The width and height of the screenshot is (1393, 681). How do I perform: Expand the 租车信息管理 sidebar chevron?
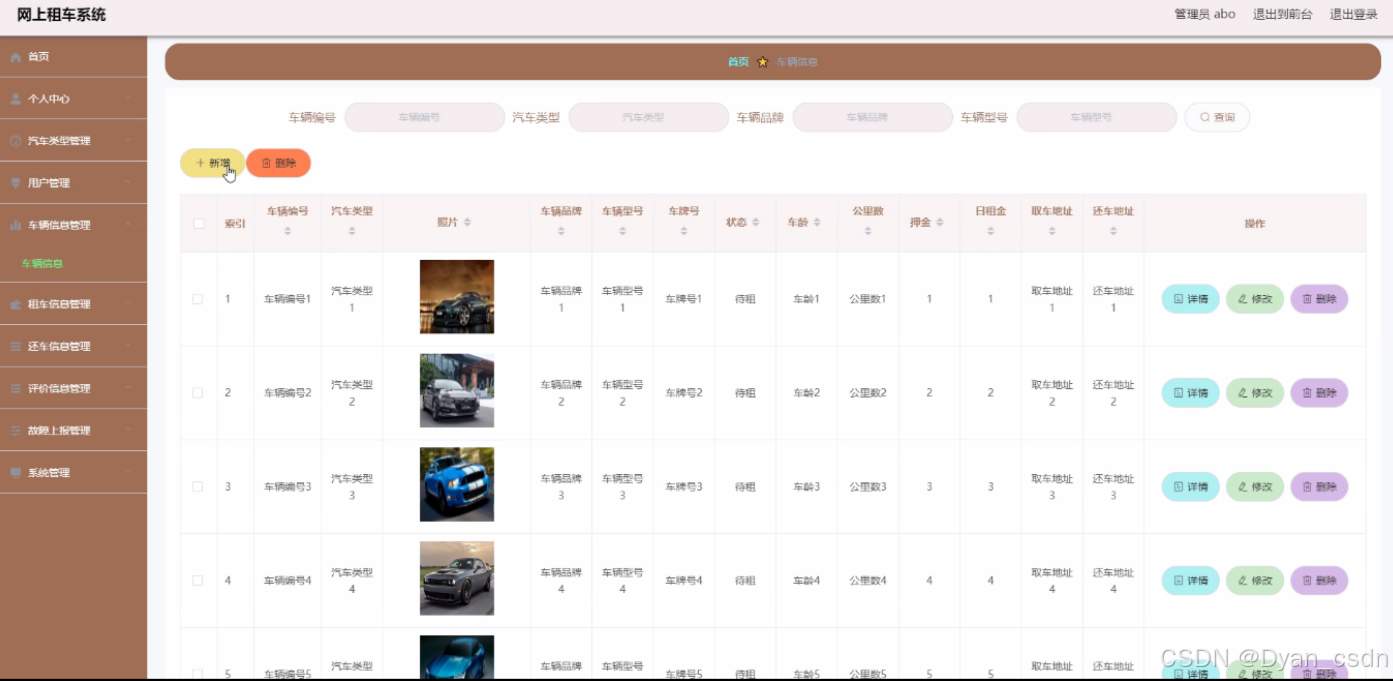coord(129,304)
